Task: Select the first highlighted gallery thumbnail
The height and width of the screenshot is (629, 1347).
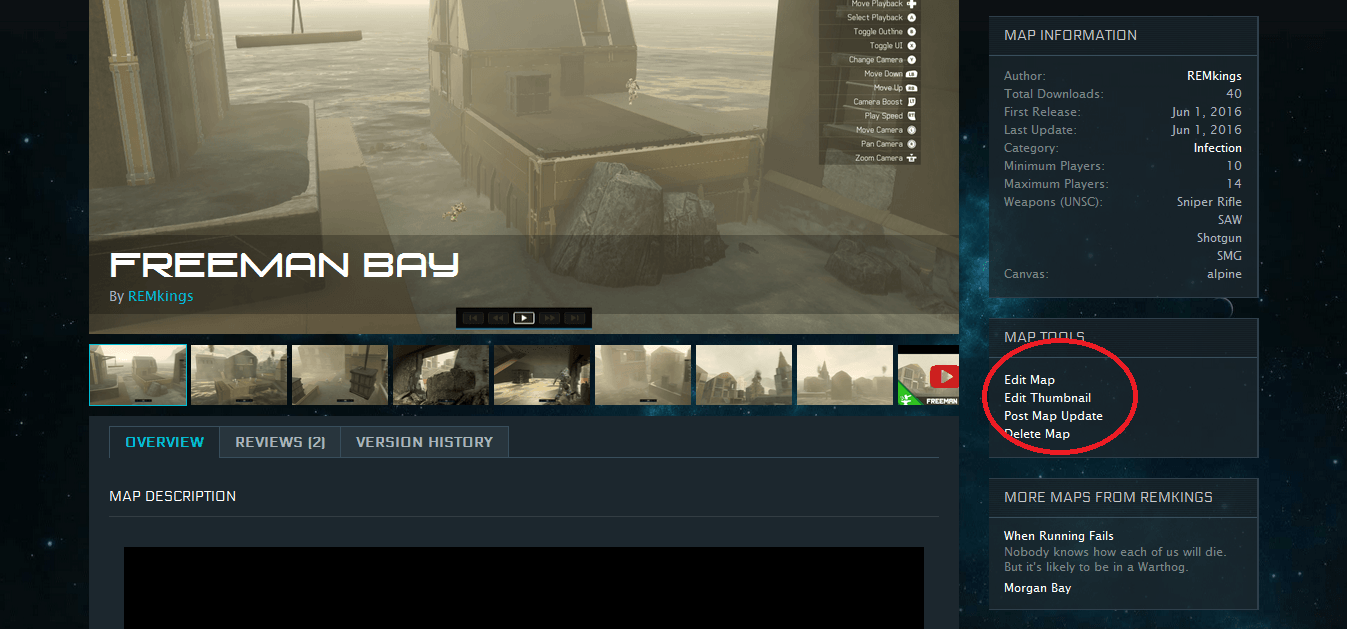Action: pos(138,375)
